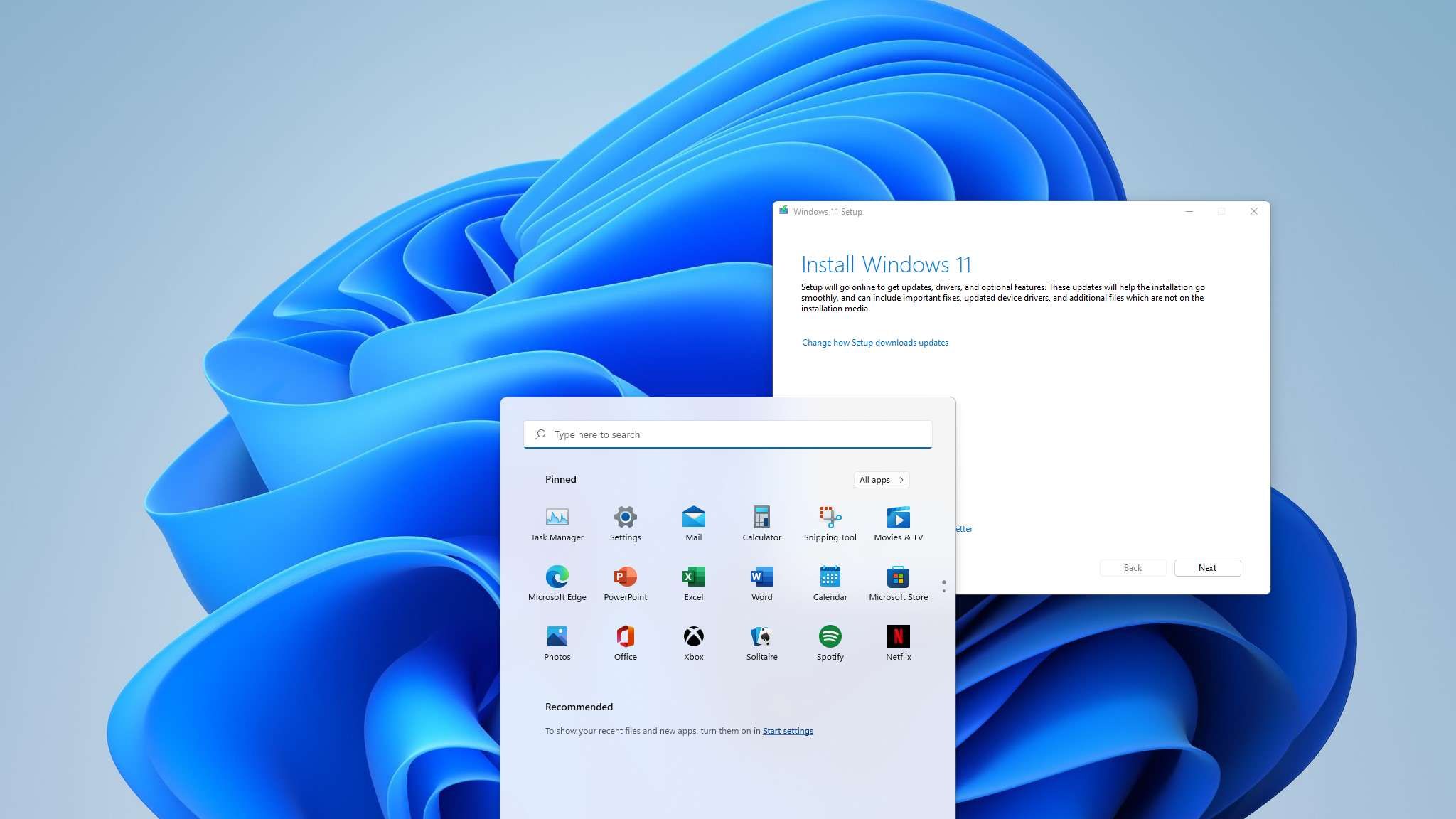The height and width of the screenshot is (819, 1456).
Task: Open the Calendar app
Action: [830, 584]
